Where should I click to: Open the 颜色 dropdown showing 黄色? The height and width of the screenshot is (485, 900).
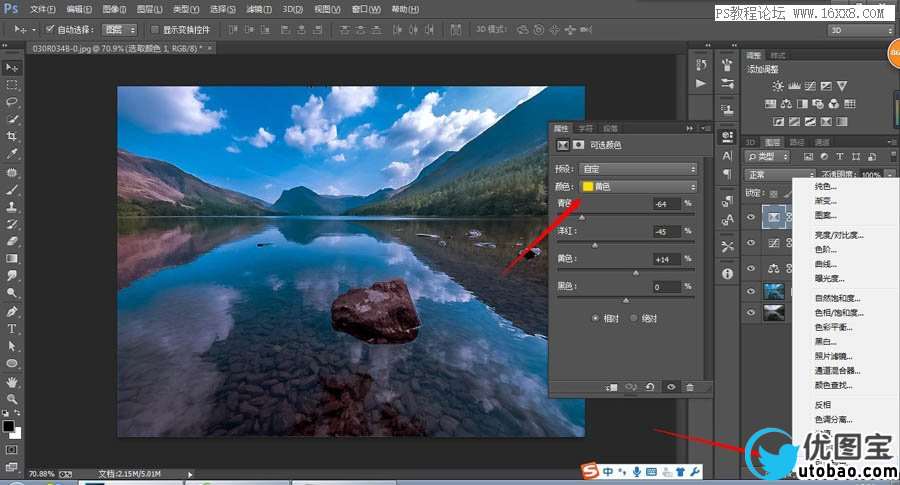point(638,186)
